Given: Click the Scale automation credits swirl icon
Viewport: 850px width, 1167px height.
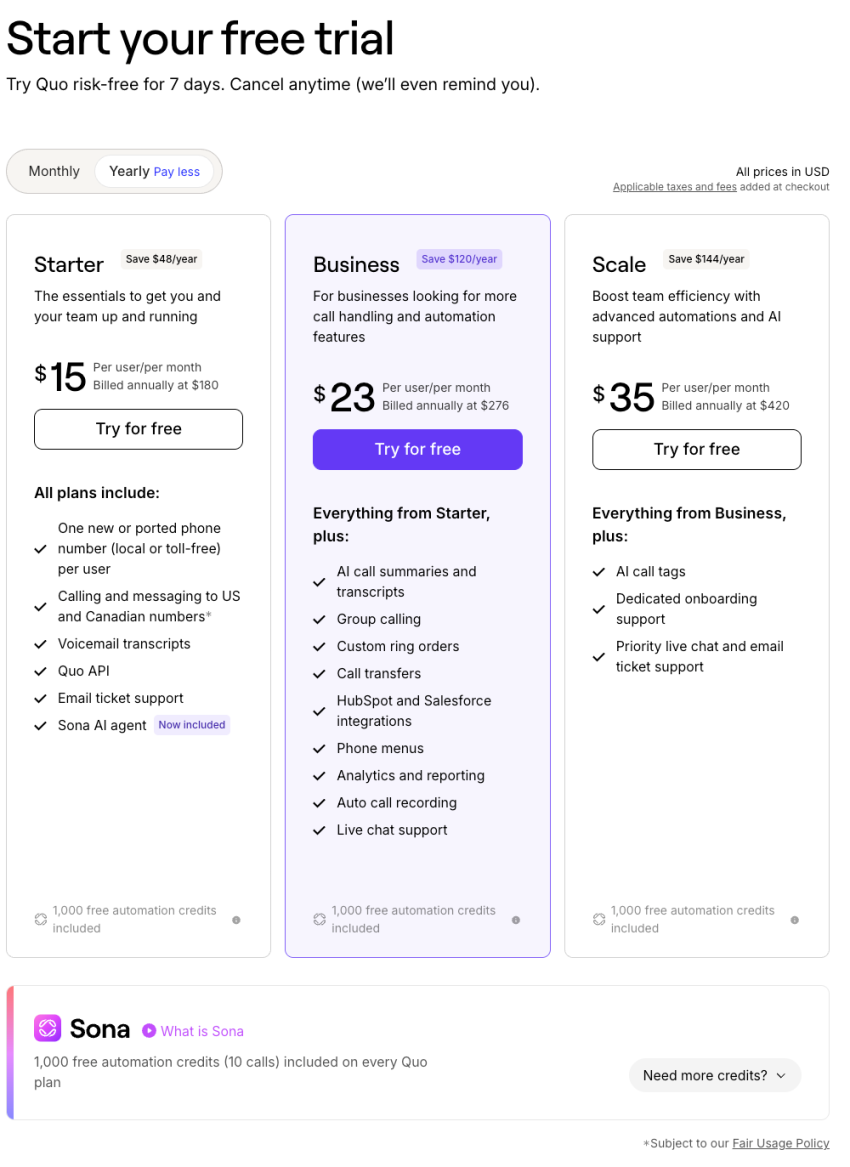Looking at the screenshot, I should click(x=599, y=919).
